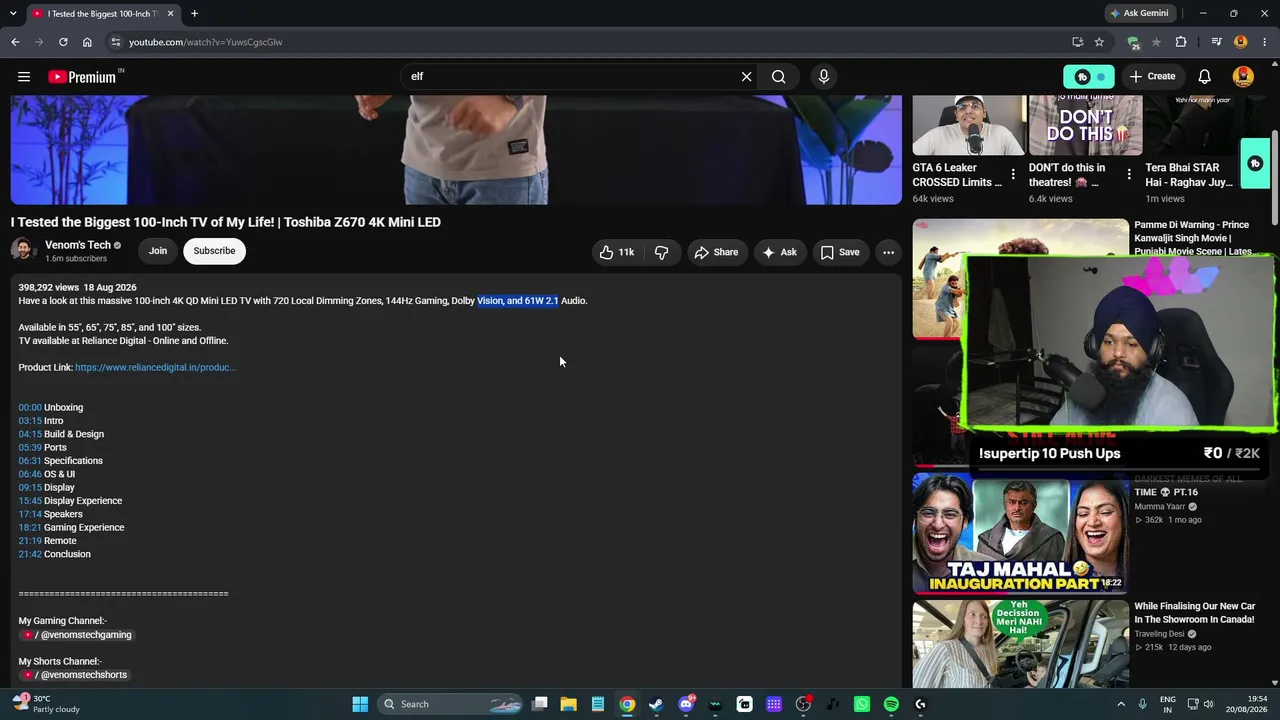Start voice search with the microphone
This screenshot has height=720, width=1280.
click(x=824, y=77)
